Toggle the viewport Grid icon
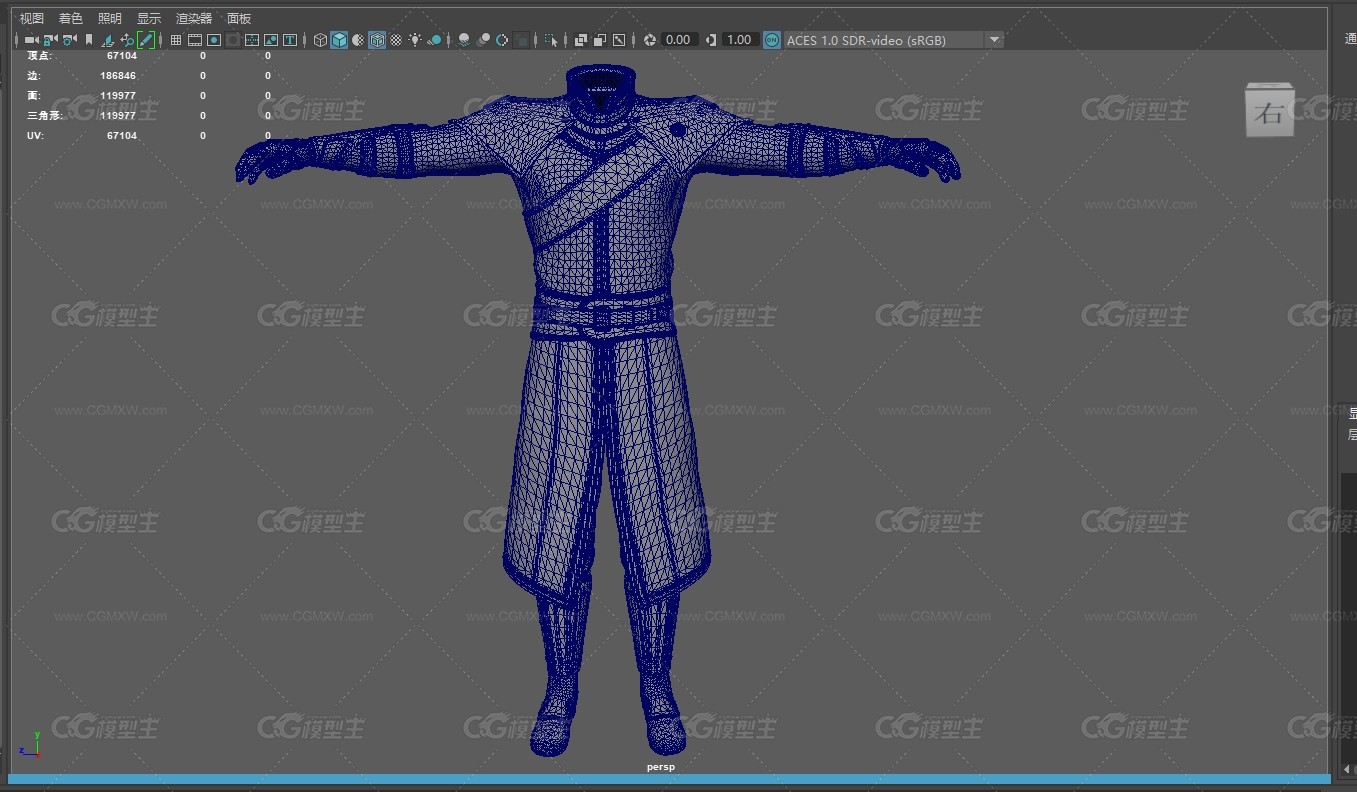Image resolution: width=1357 pixels, height=792 pixels. pyautogui.click(x=175, y=40)
